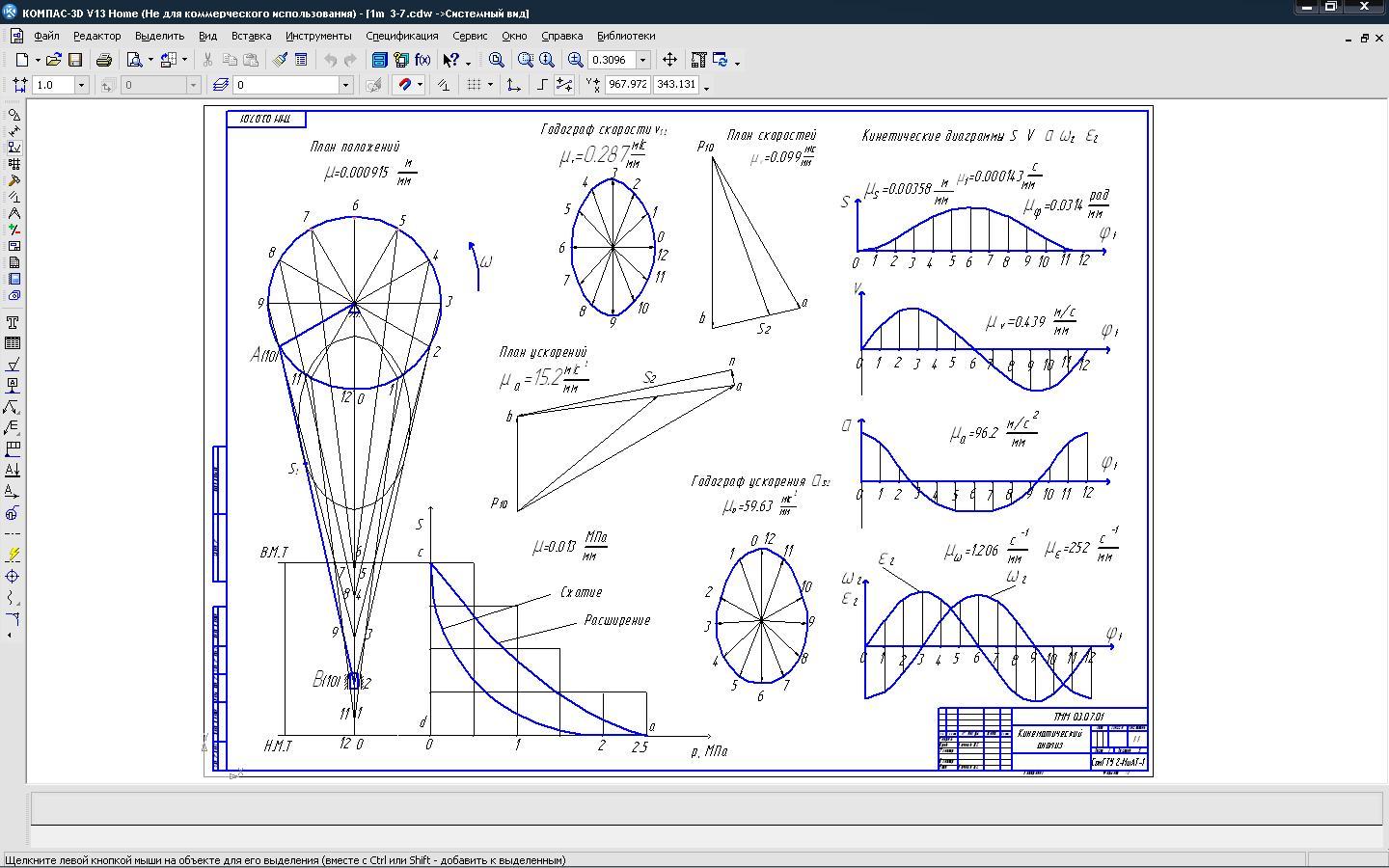Expand the zoom scale 0.3096 dropdown
The image size is (1389, 868).
click(x=642, y=60)
